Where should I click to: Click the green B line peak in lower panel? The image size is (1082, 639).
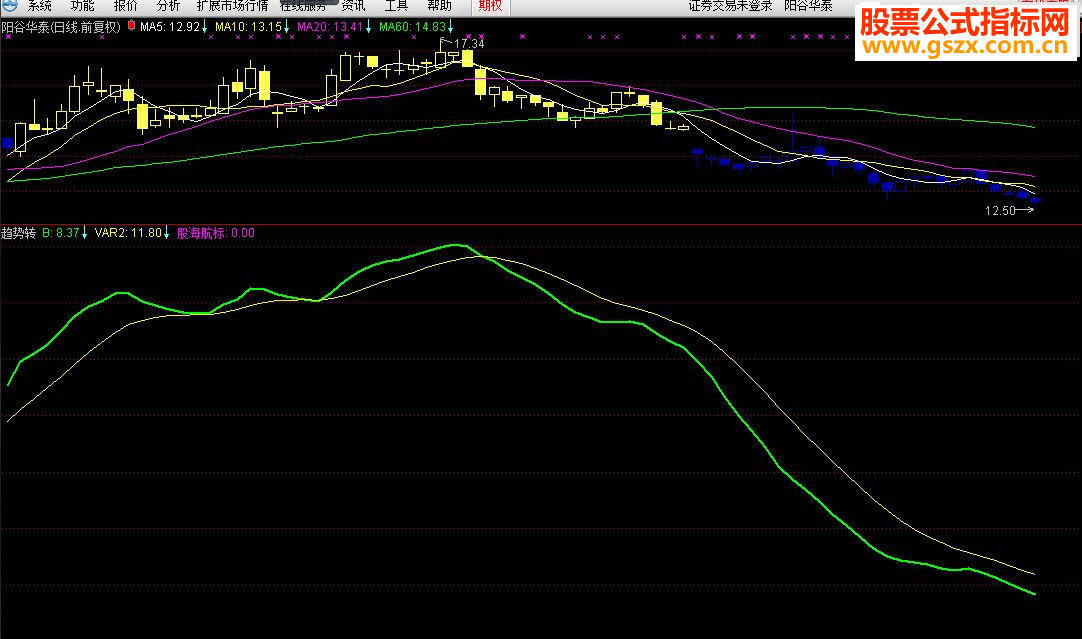[x=455, y=245]
